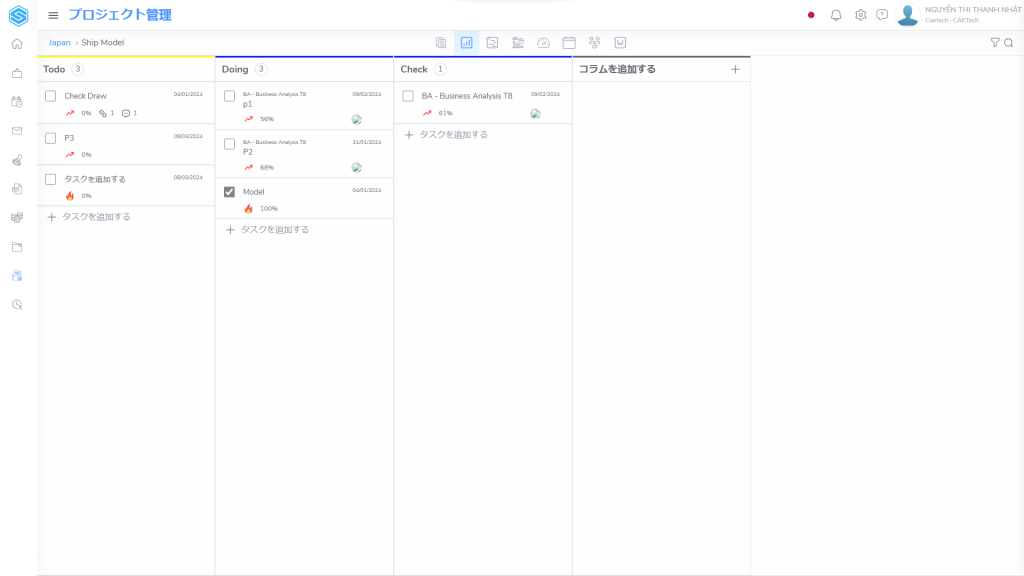Viewport: 1024px width, 576px height.
Task: Open the task filter funnel
Action: [994, 43]
